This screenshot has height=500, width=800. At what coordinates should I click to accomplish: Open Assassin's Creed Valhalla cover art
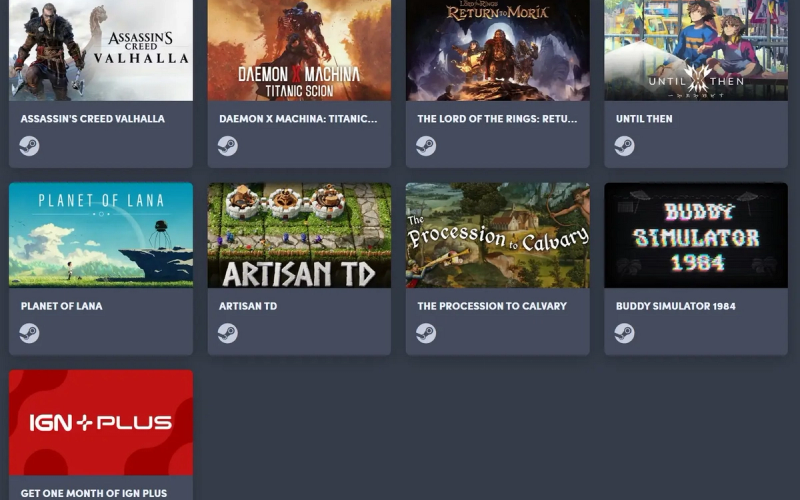[101, 50]
